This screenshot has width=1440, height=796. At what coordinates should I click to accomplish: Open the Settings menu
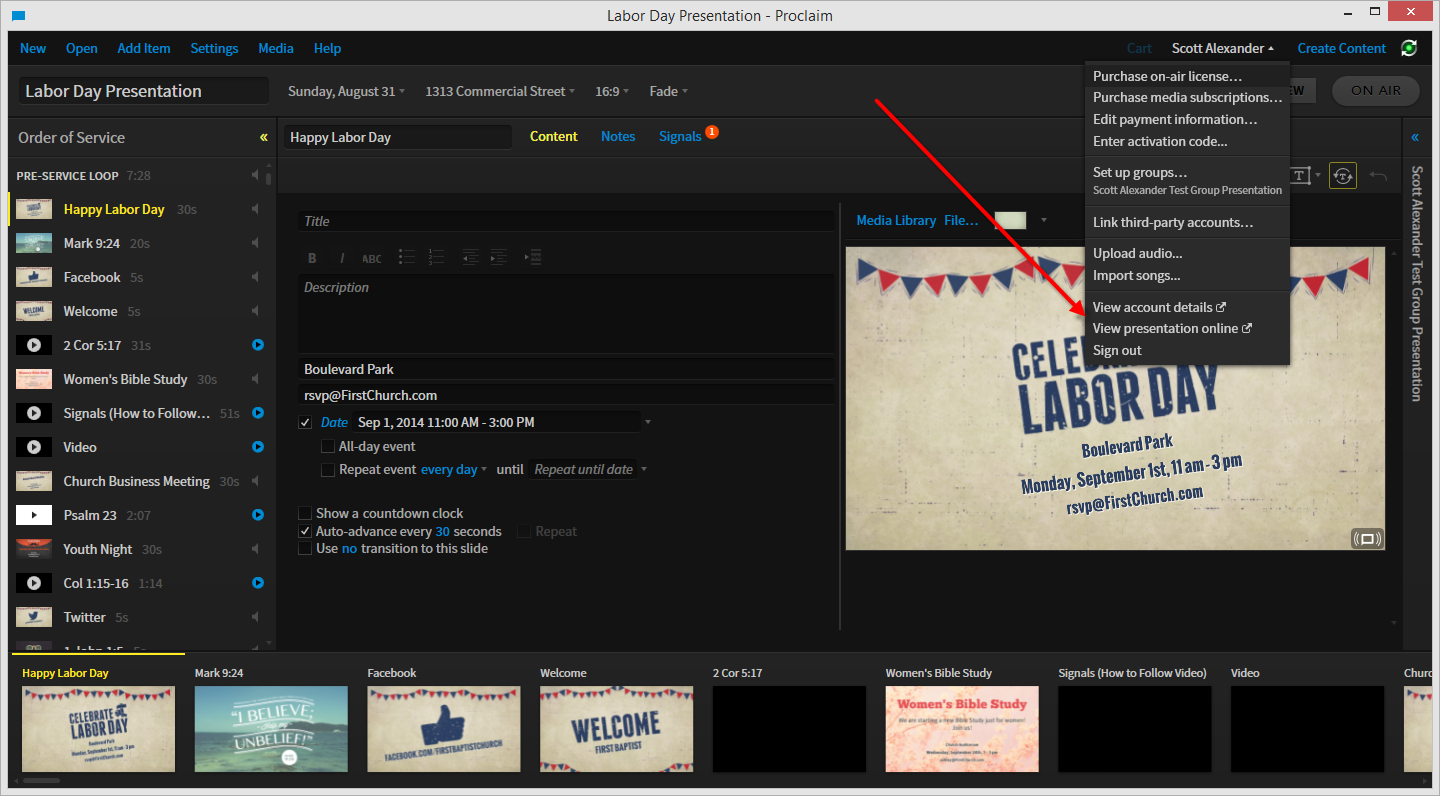pyautogui.click(x=214, y=48)
